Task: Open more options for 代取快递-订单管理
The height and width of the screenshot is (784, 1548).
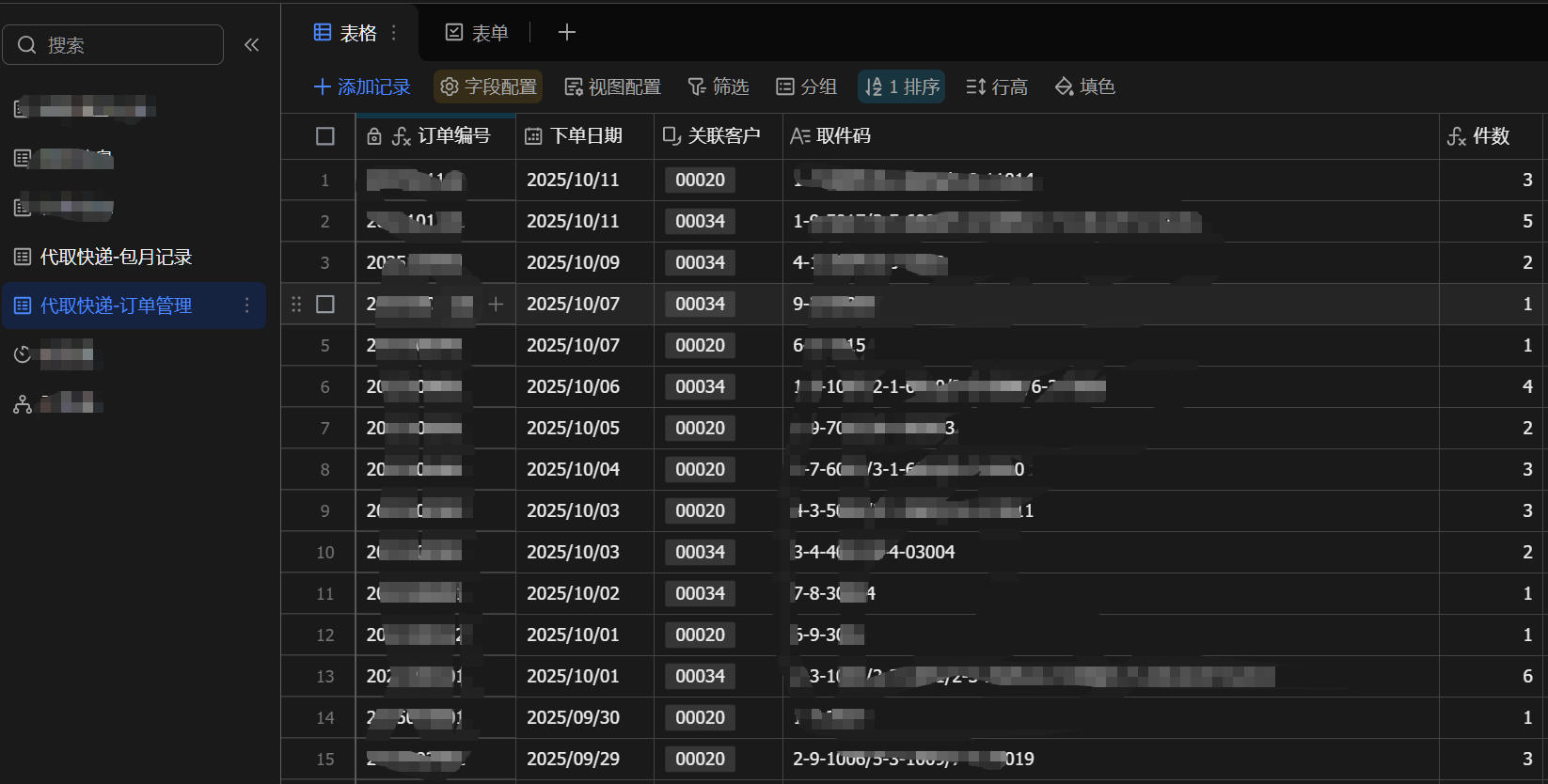Action: coord(246,306)
